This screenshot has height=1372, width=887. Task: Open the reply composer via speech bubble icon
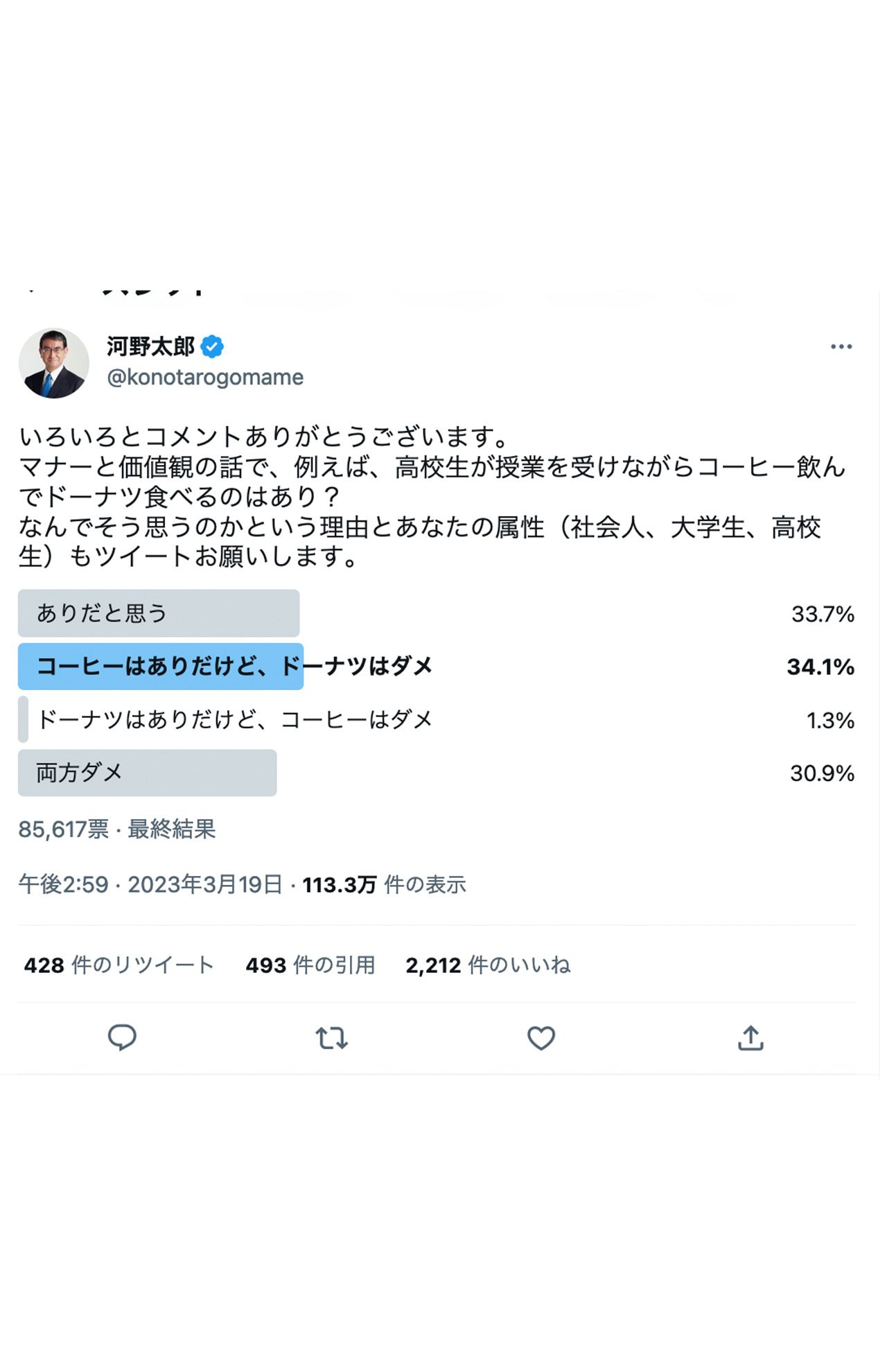122,1038
